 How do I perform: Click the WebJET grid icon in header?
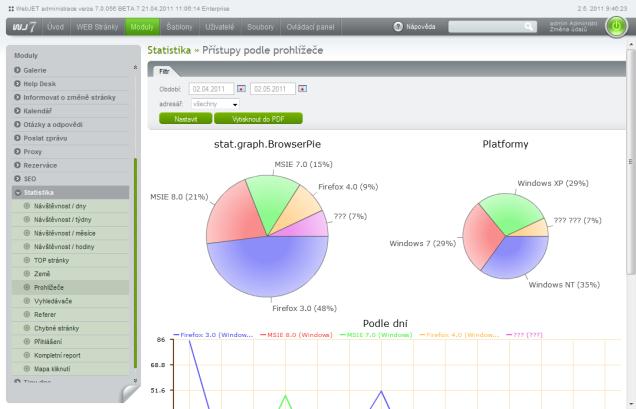tap(11, 9)
